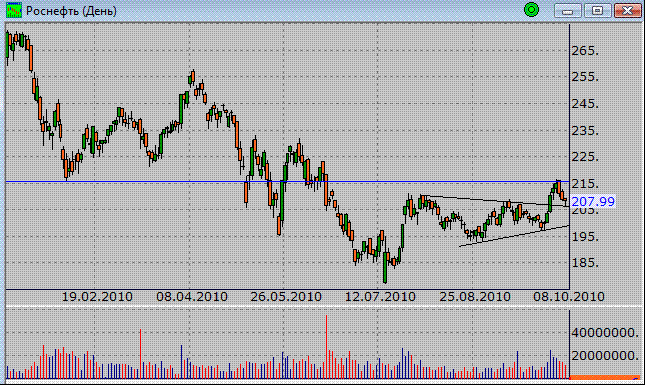645x385 pixels.
Task: Click the 185. price axis label
Action: tap(585, 262)
